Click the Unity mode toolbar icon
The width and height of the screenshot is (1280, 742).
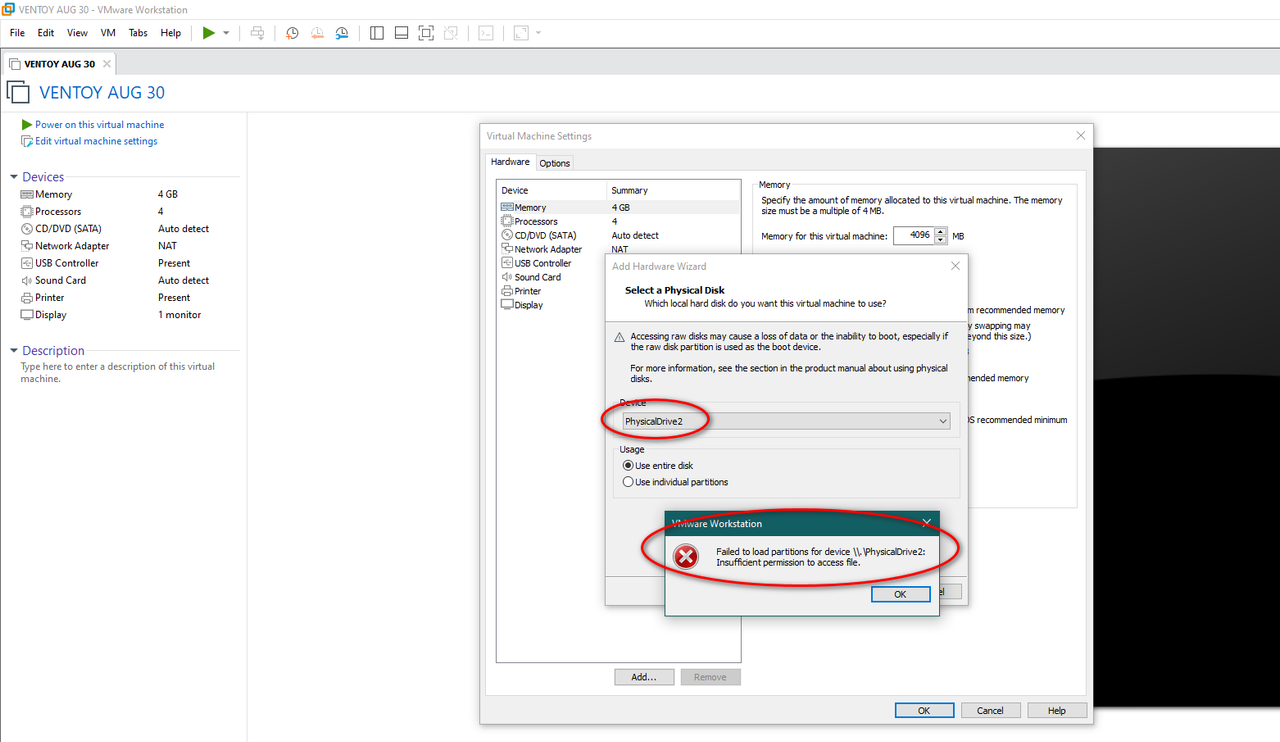(x=451, y=33)
